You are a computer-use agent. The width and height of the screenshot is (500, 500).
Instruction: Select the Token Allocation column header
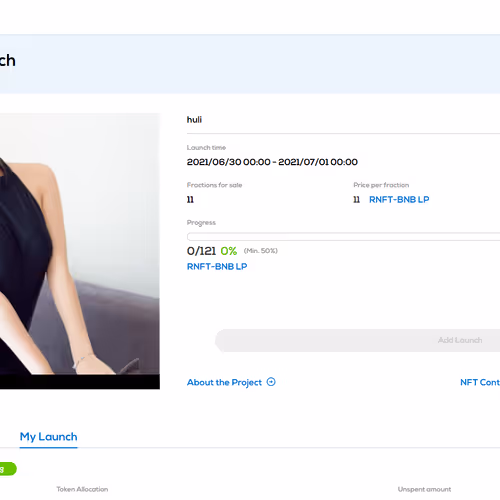[82, 489]
